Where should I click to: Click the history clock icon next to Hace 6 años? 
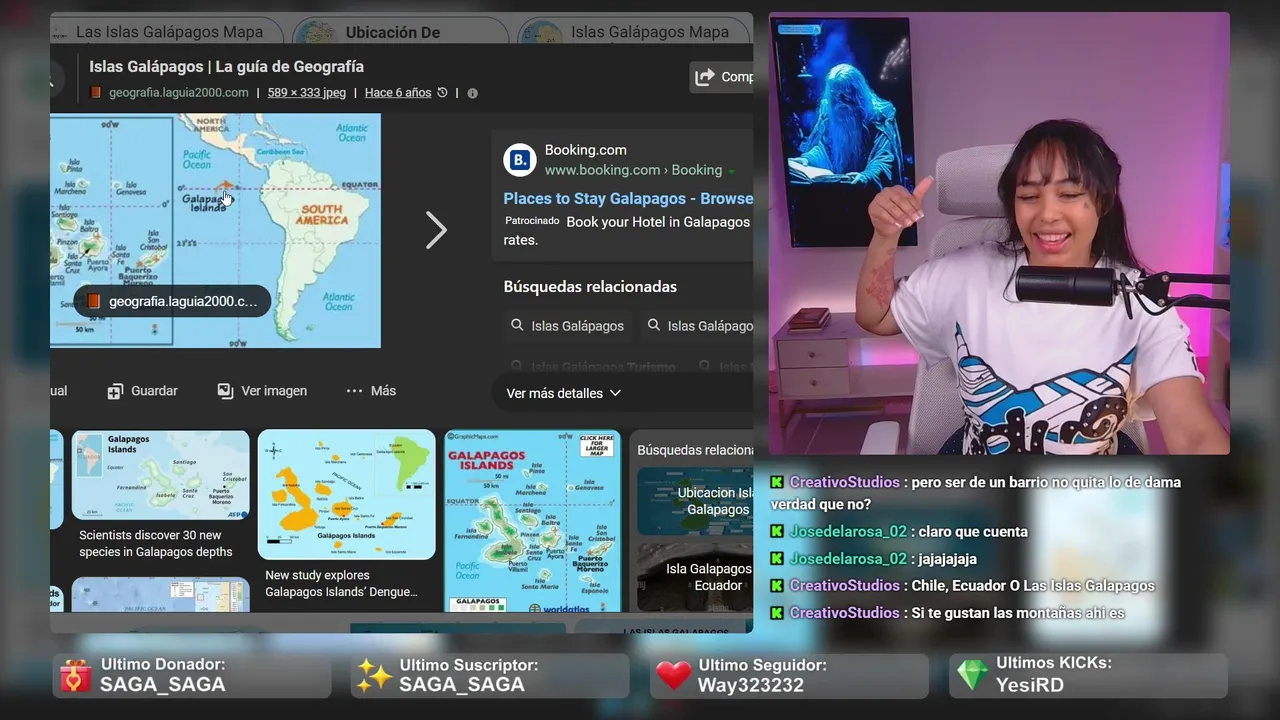coord(442,92)
